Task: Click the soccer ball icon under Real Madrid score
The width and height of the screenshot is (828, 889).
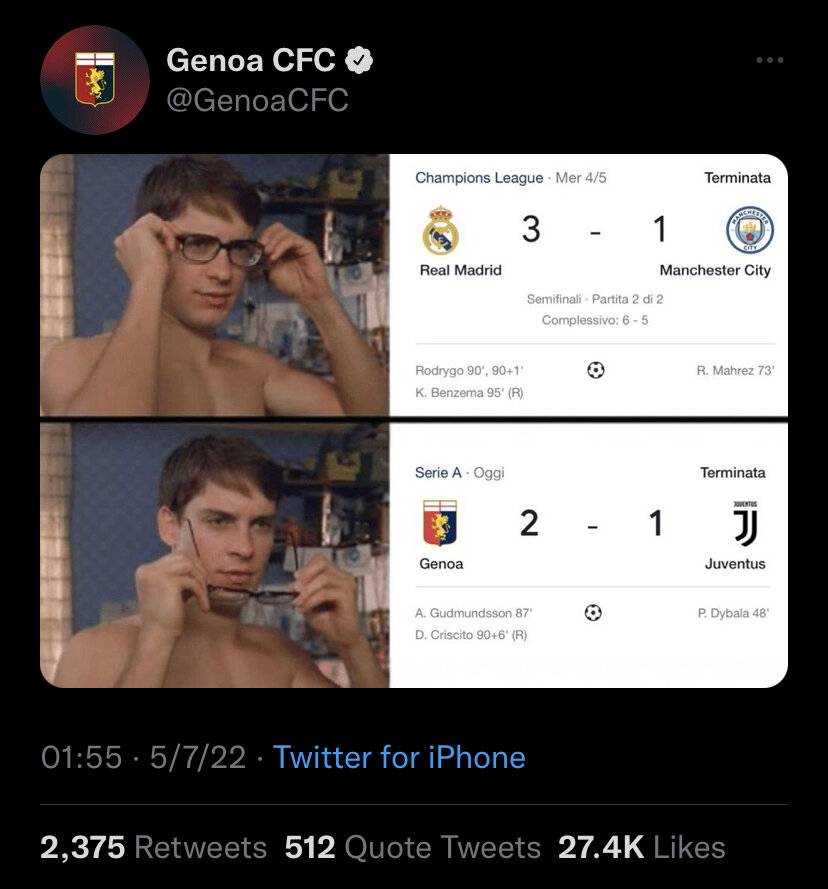Action: point(596,371)
